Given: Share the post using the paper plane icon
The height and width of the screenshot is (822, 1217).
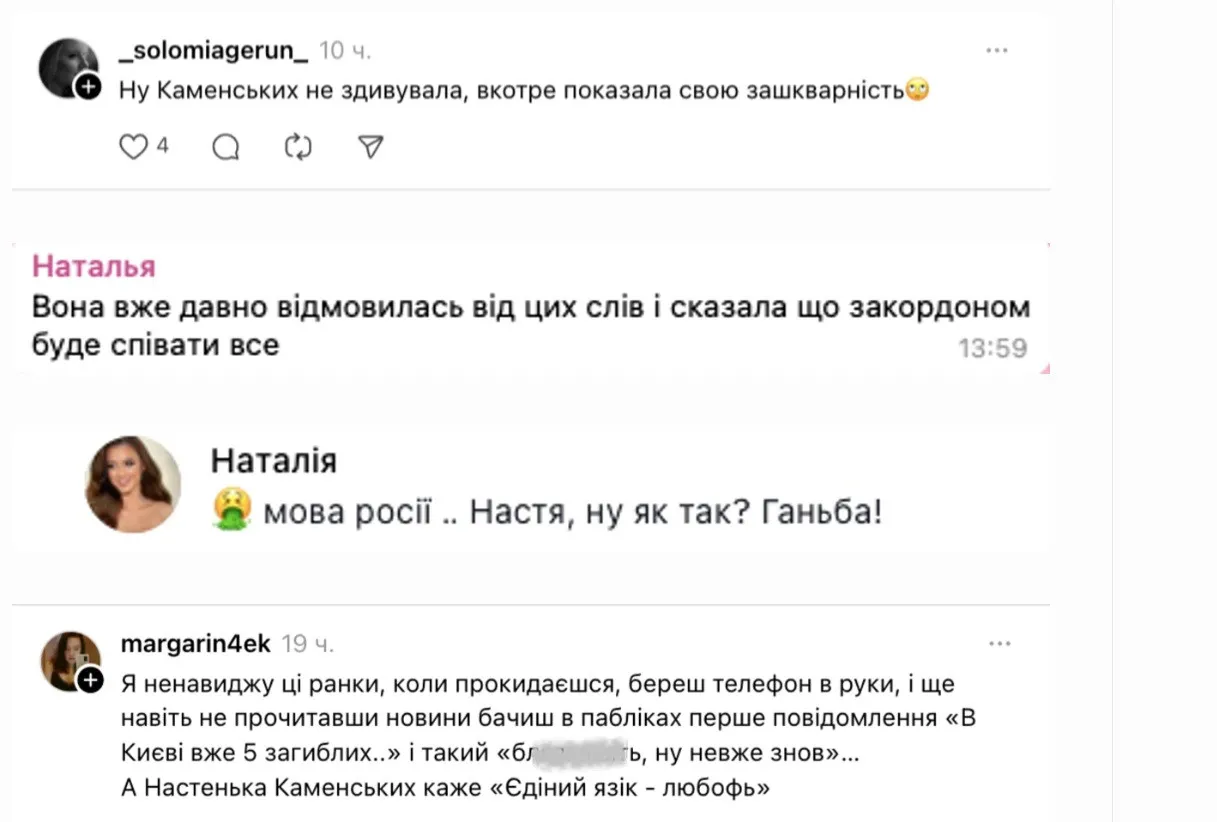Looking at the screenshot, I should [x=369, y=146].
